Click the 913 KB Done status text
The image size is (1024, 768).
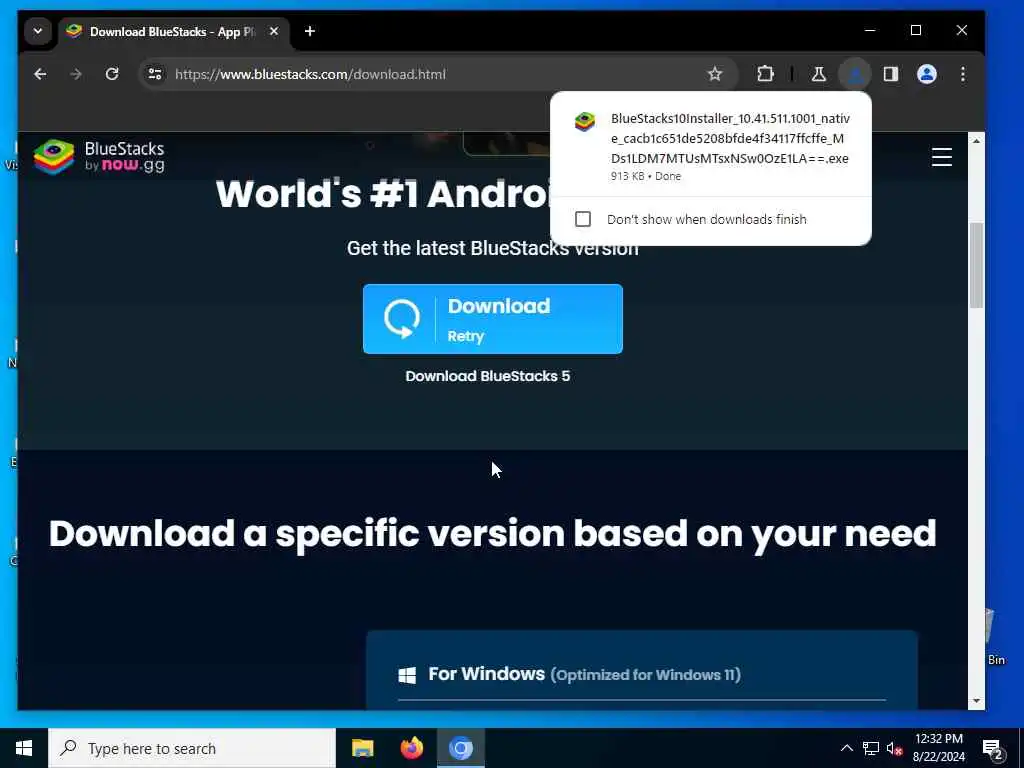point(646,176)
